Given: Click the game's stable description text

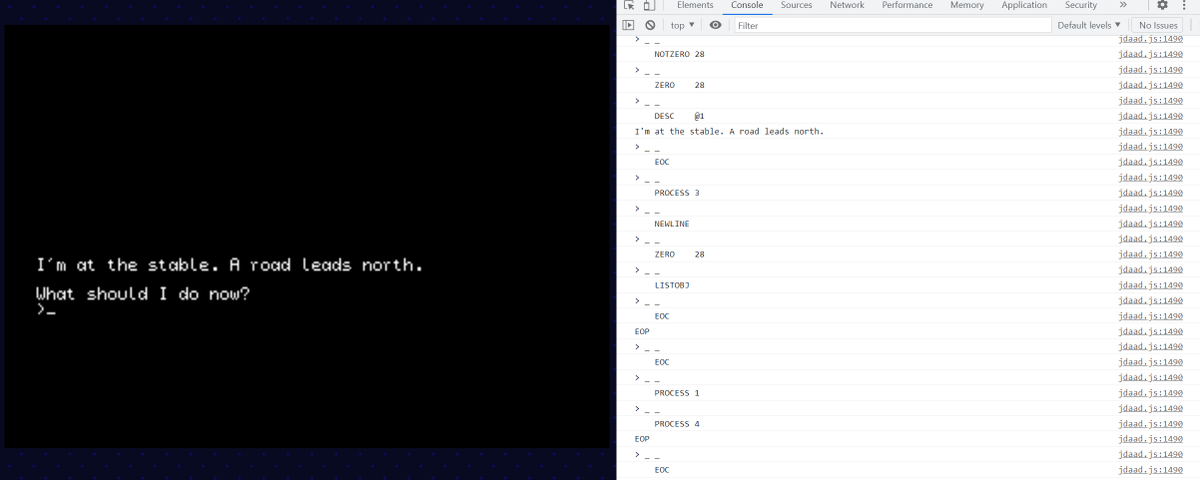Looking at the screenshot, I should click(230, 265).
